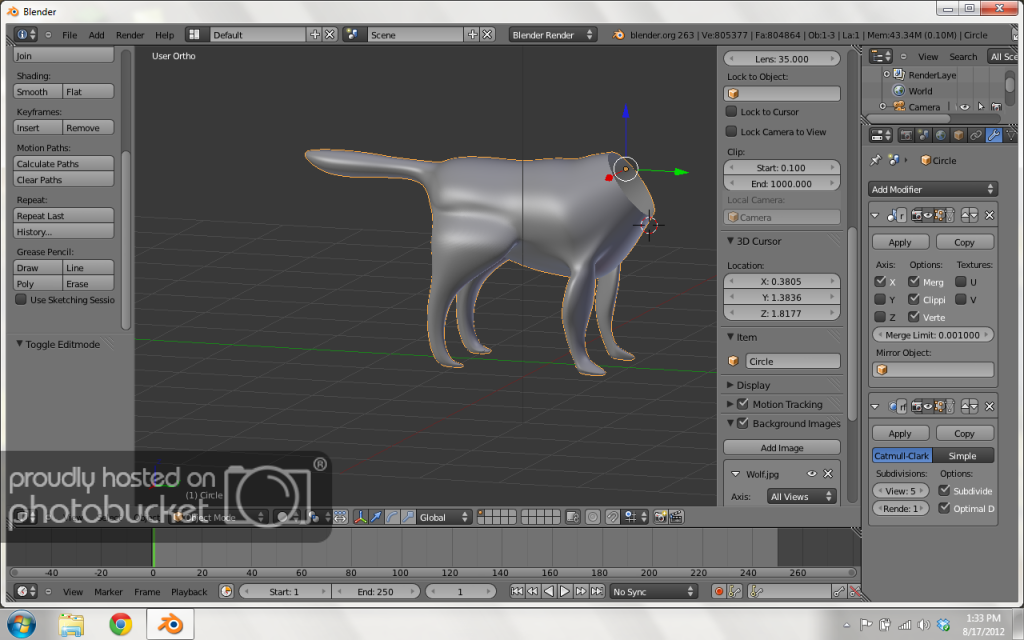
Task: Enable Use Sketching Session checkbox
Action: tap(21, 299)
